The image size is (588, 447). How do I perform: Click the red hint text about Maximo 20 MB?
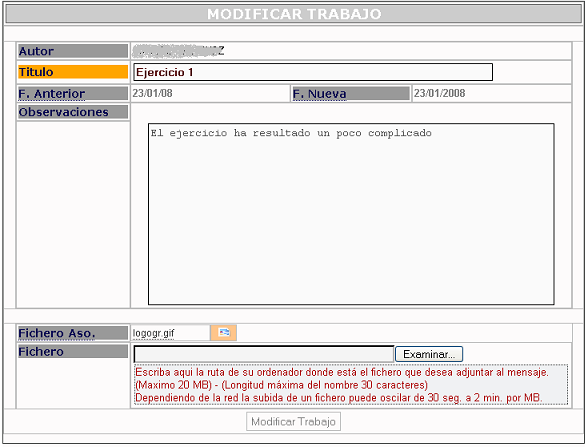pyautogui.click(x=281, y=385)
